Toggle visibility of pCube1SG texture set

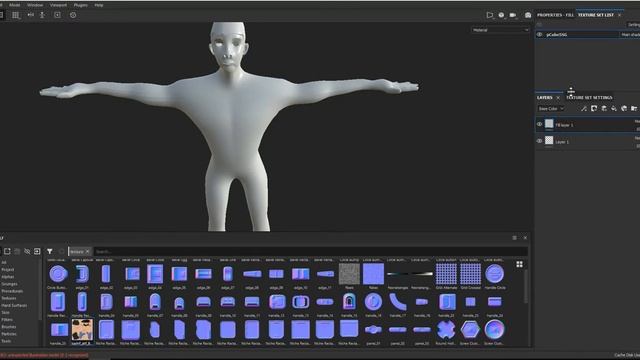point(540,35)
